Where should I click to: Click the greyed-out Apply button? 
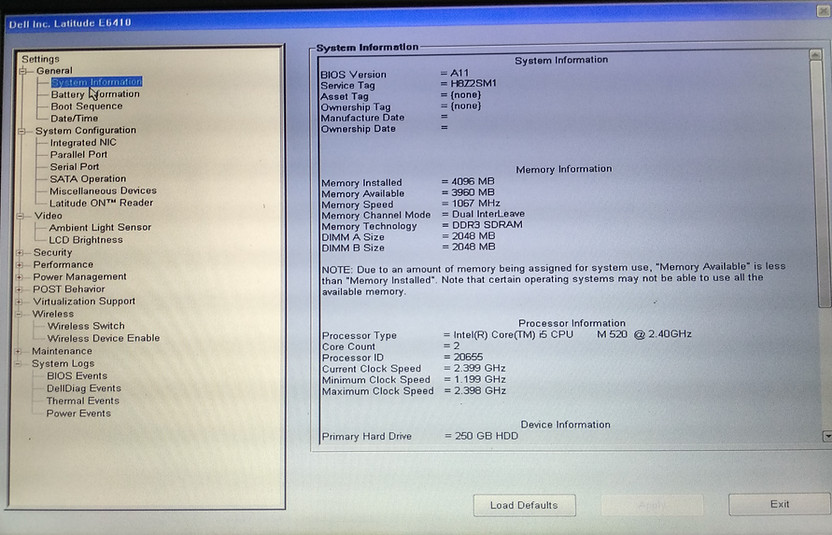tap(652, 505)
